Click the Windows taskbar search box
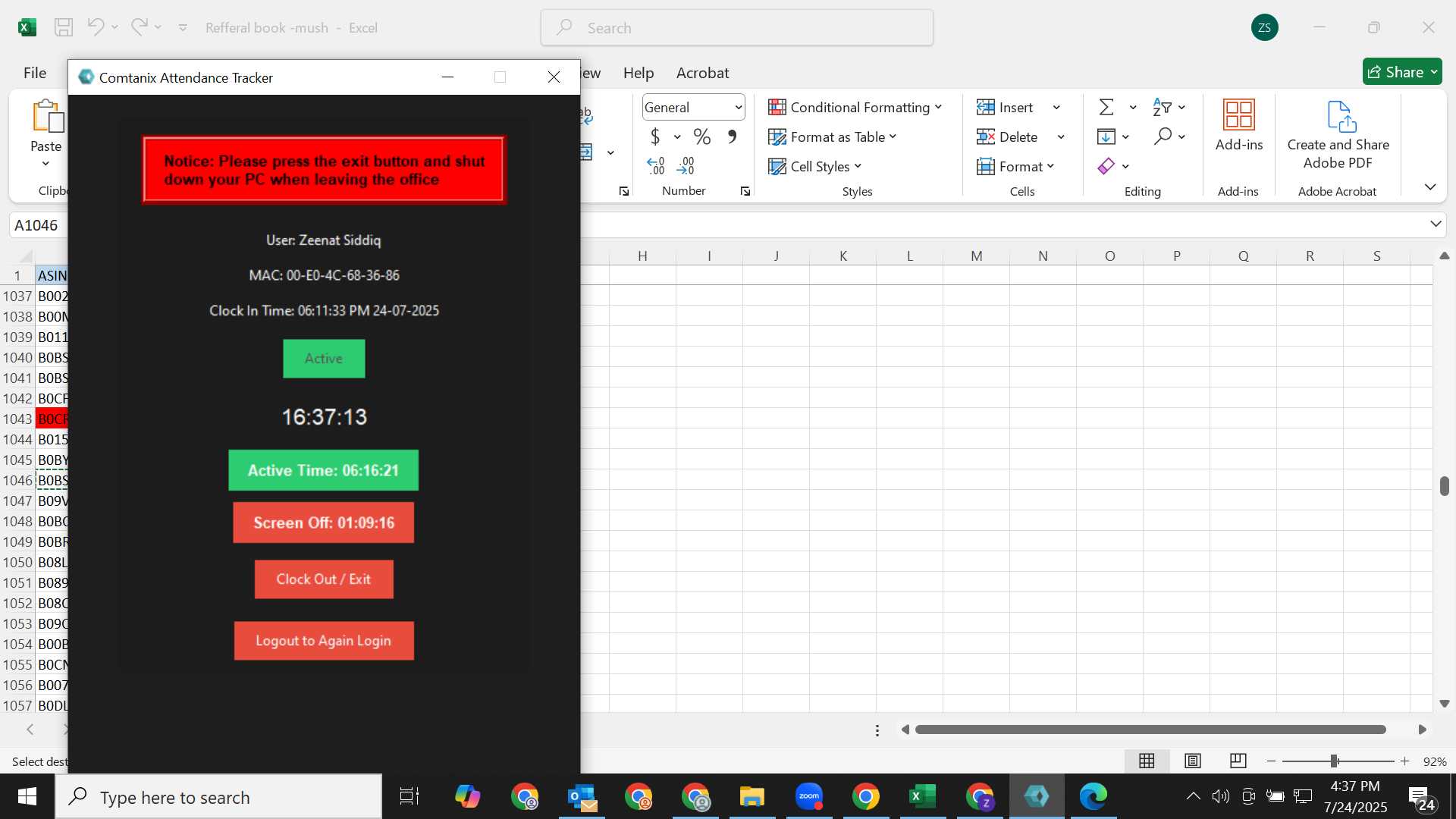Viewport: 1456px width, 819px height. click(218, 797)
